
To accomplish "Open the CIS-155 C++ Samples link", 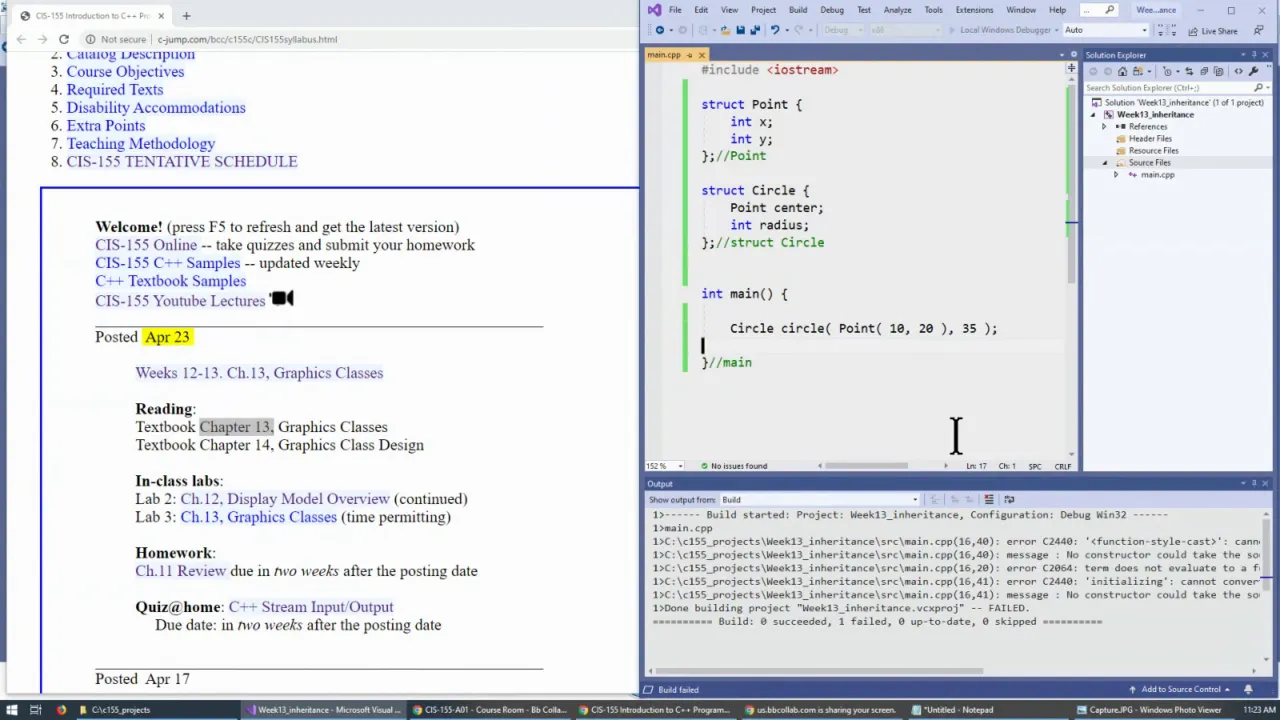I will point(168,263).
